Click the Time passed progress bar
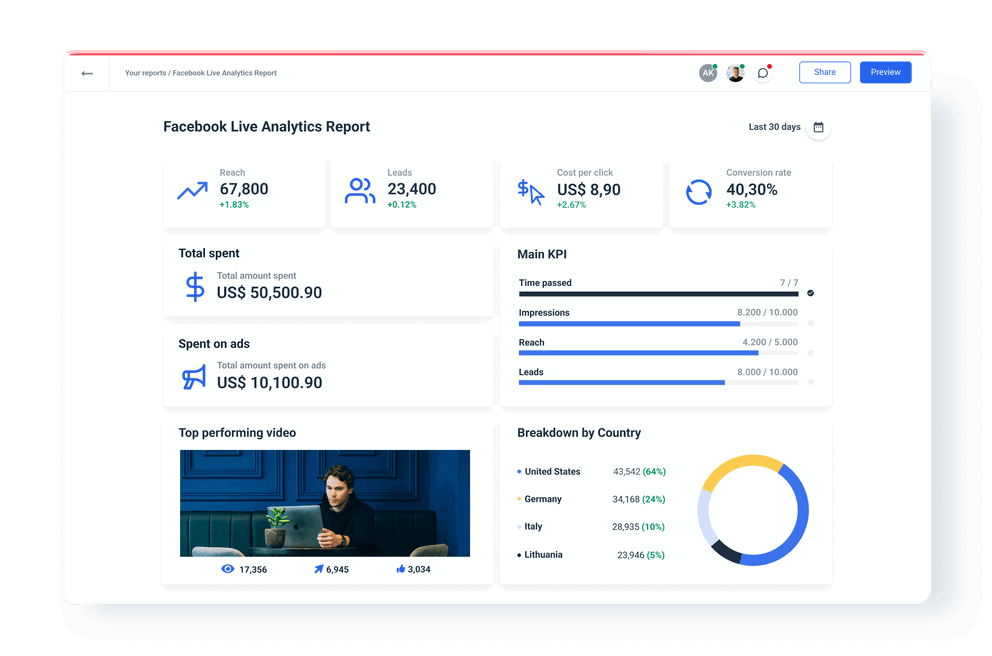 pyautogui.click(x=658, y=294)
